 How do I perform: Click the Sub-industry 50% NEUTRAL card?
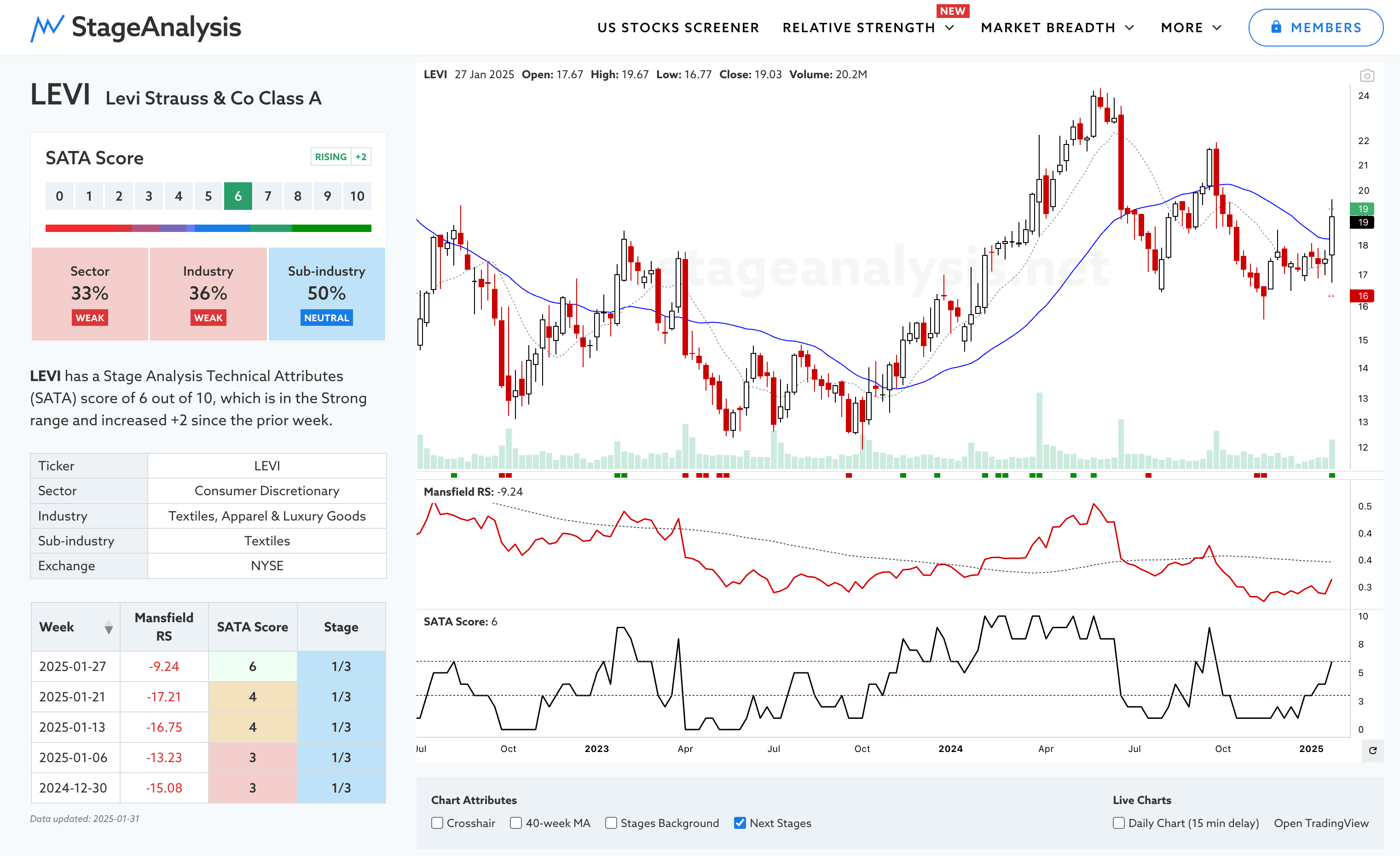click(x=327, y=294)
